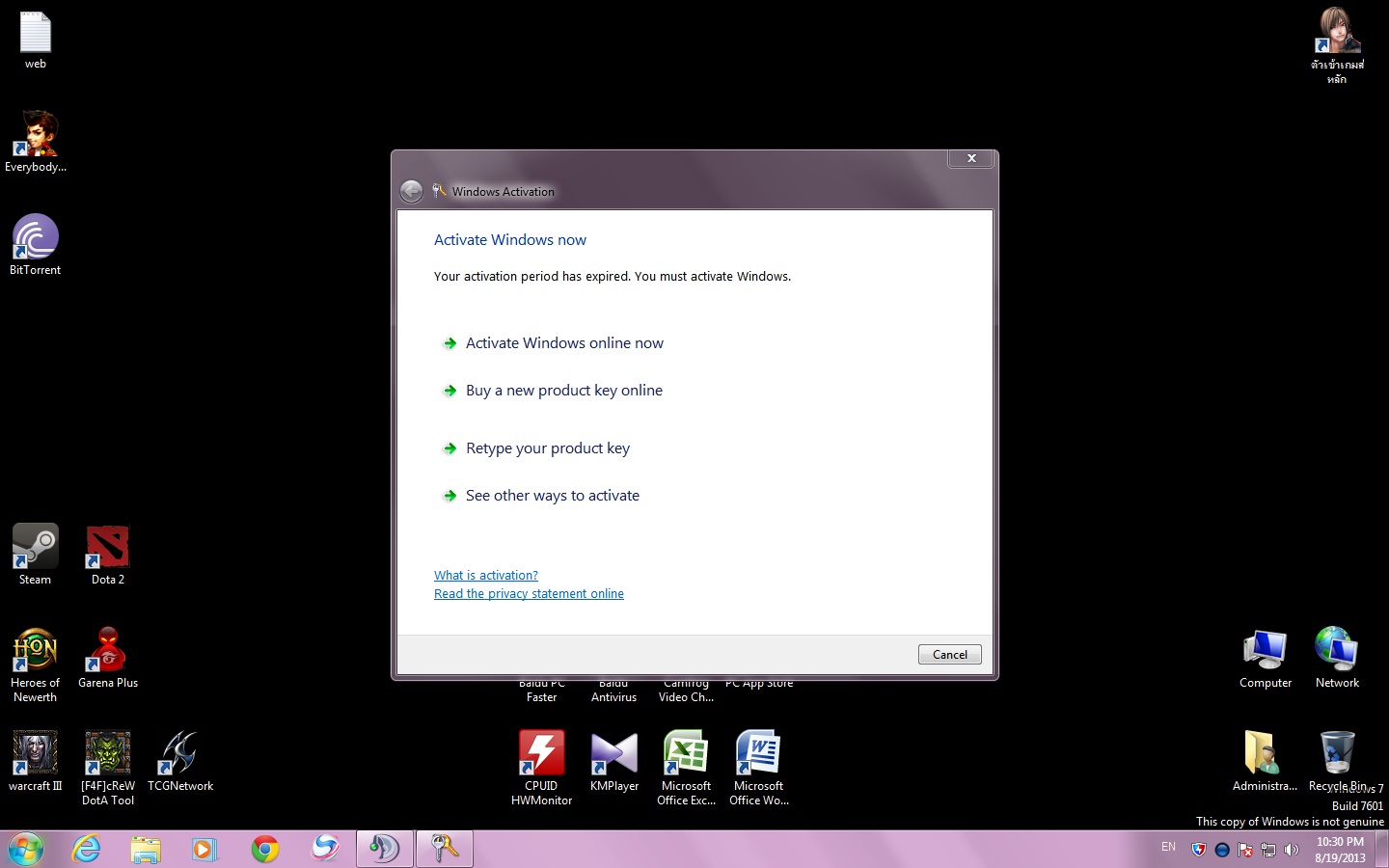The height and width of the screenshot is (868, 1389).
Task: Select the web file on the desktop
Action: click(36, 41)
